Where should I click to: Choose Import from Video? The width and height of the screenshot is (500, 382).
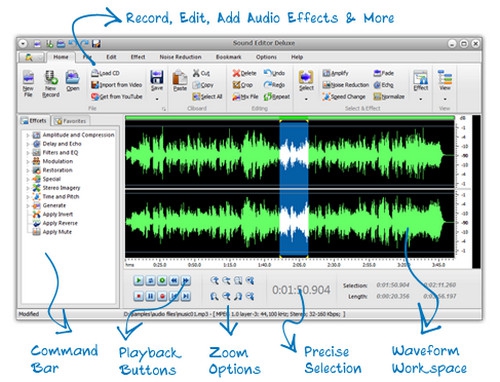point(116,85)
